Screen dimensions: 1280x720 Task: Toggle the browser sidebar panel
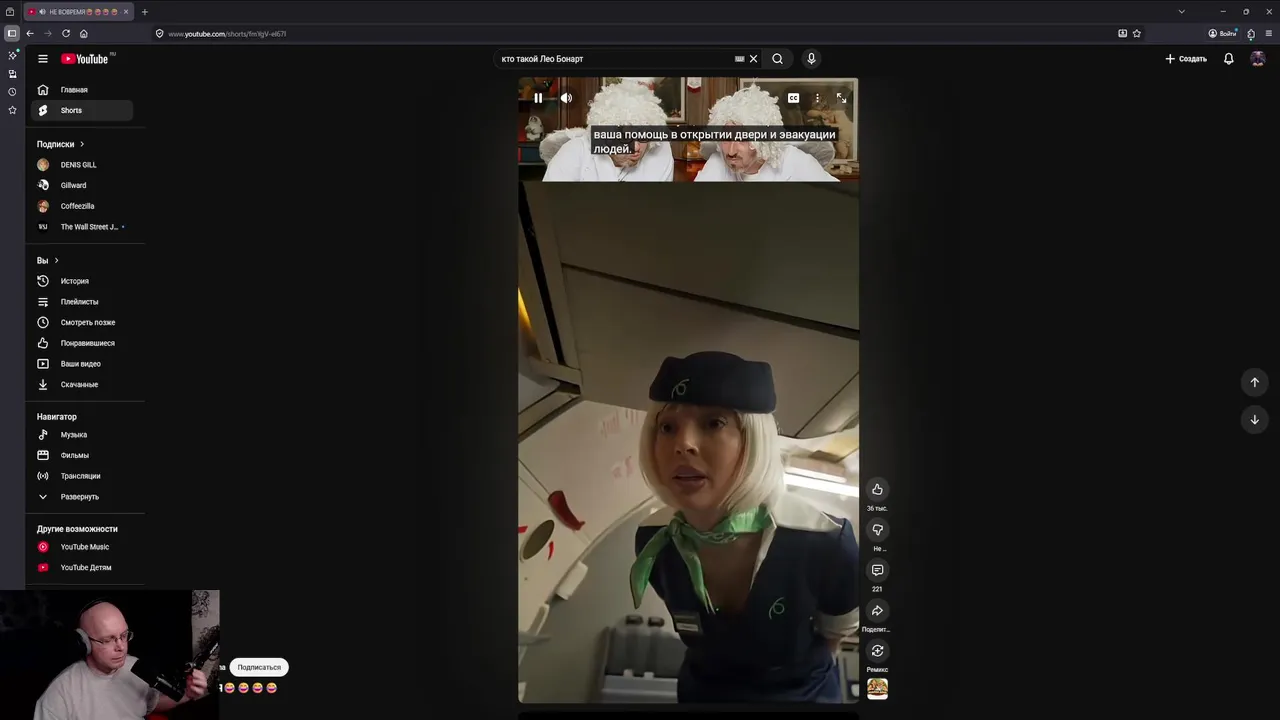(12, 33)
